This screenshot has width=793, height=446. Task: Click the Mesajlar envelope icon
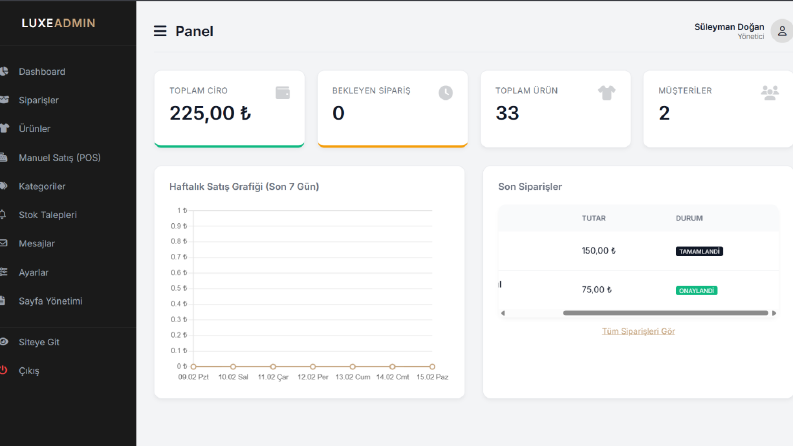(x=4, y=243)
